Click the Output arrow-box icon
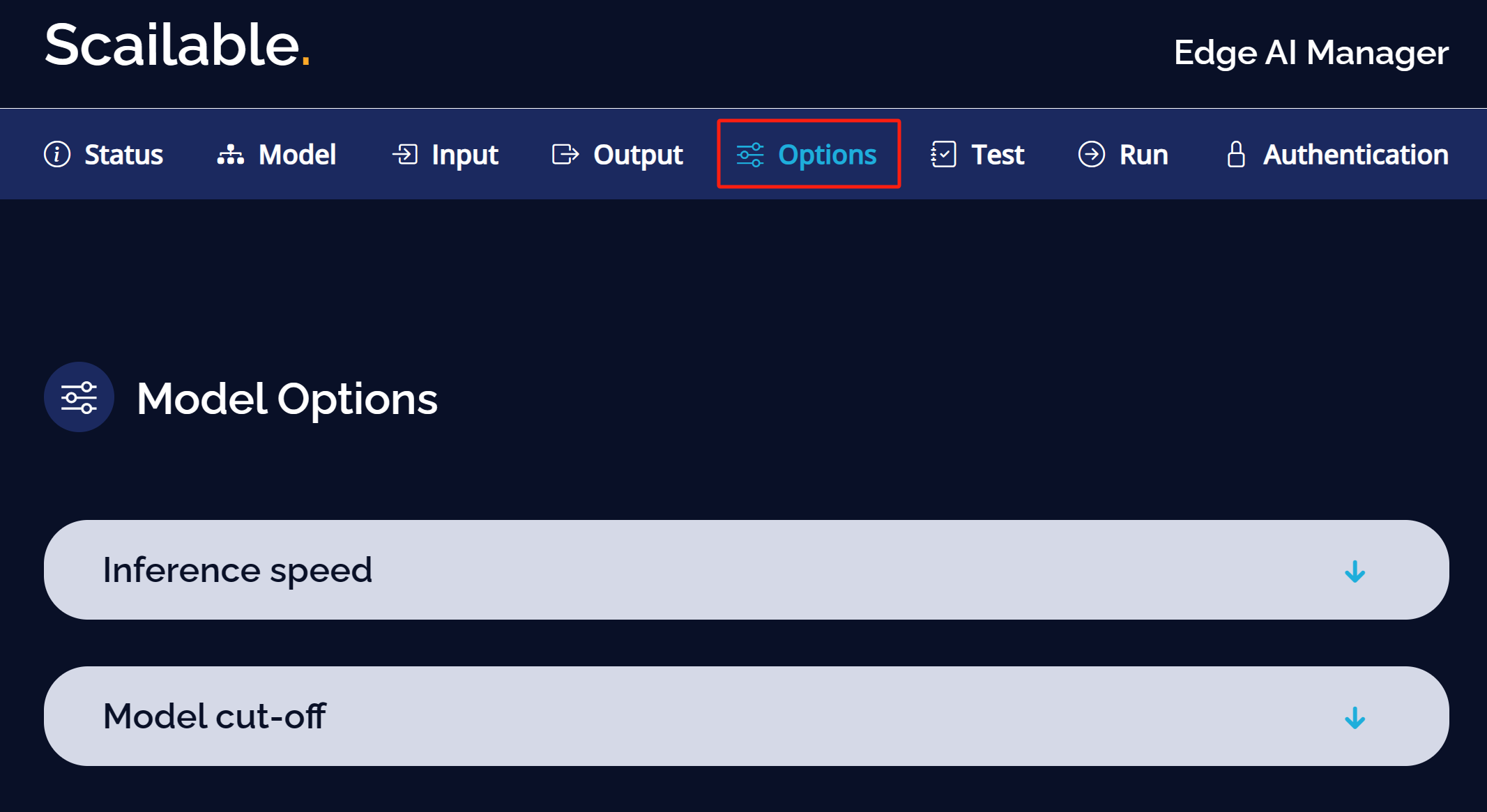This screenshot has width=1487, height=812. pos(565,154)
